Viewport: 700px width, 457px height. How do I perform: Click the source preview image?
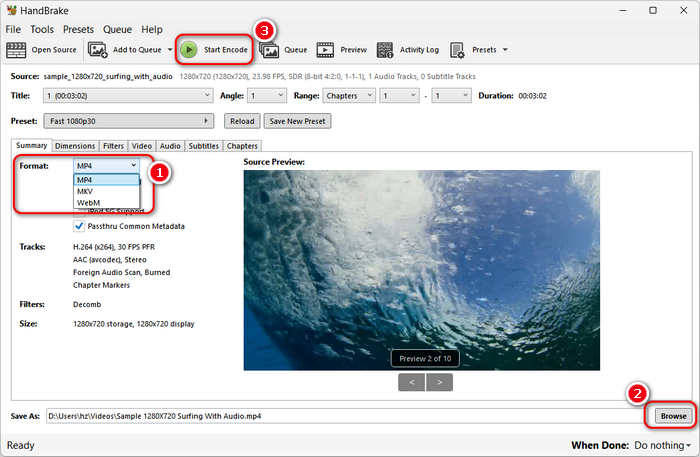pyautogui.click(x=421, y=270)
